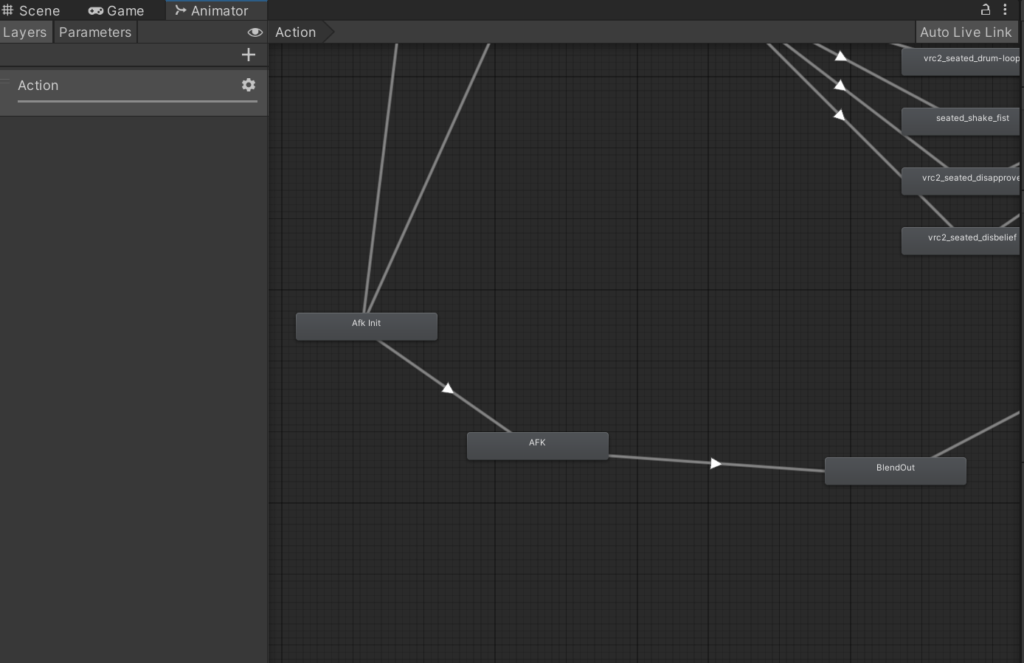The image size is (1024, 663).
Task: Toggle Auto Live Link button
Action: point(966,32)
